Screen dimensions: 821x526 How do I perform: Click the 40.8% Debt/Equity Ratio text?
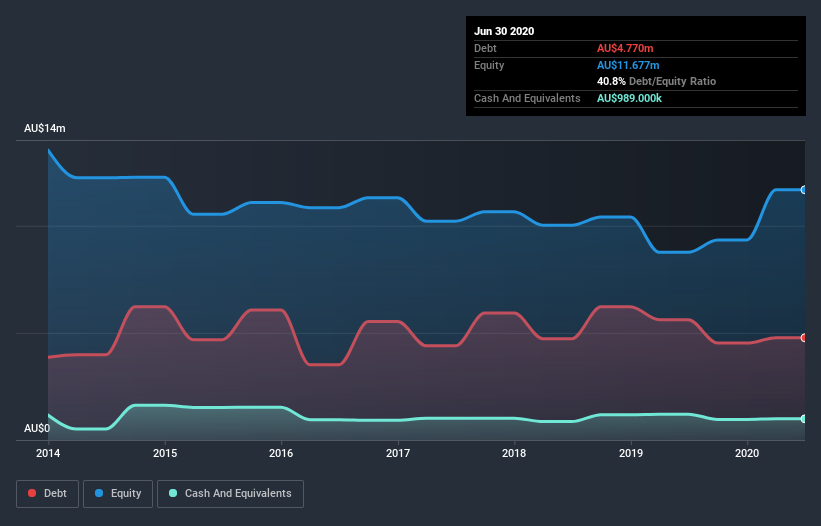coord(657,81)
